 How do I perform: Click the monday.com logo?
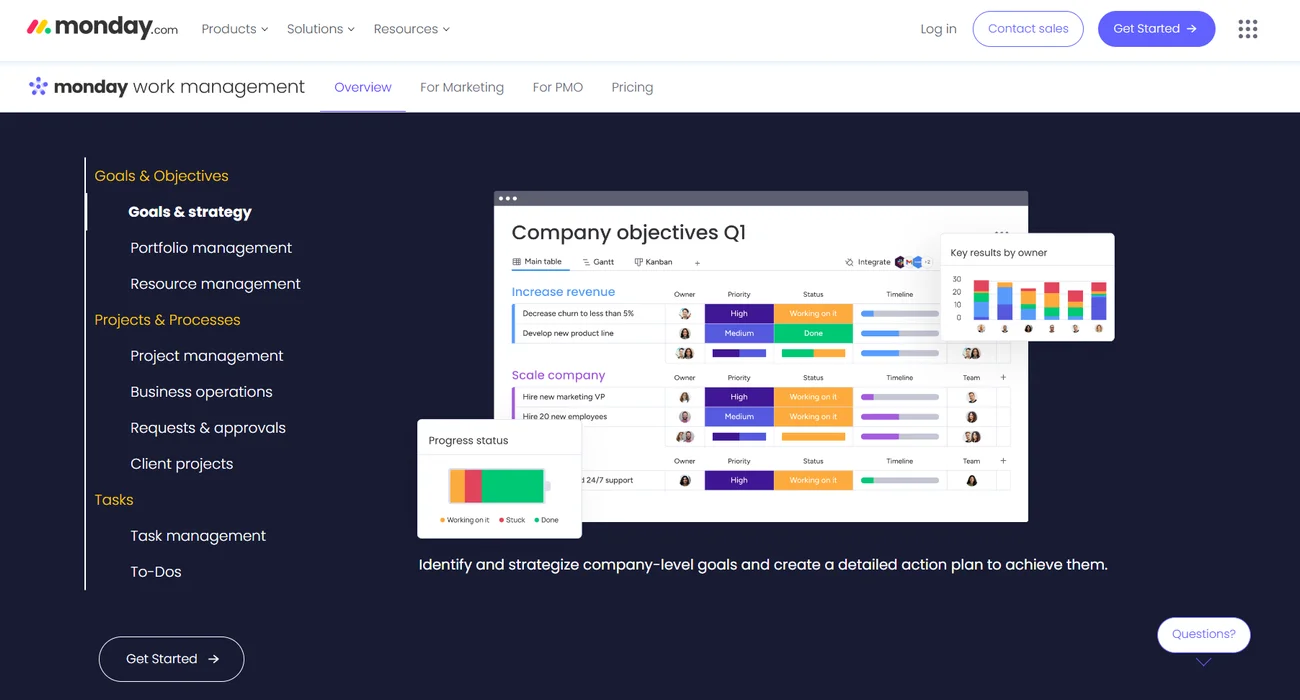coord(102,28)
